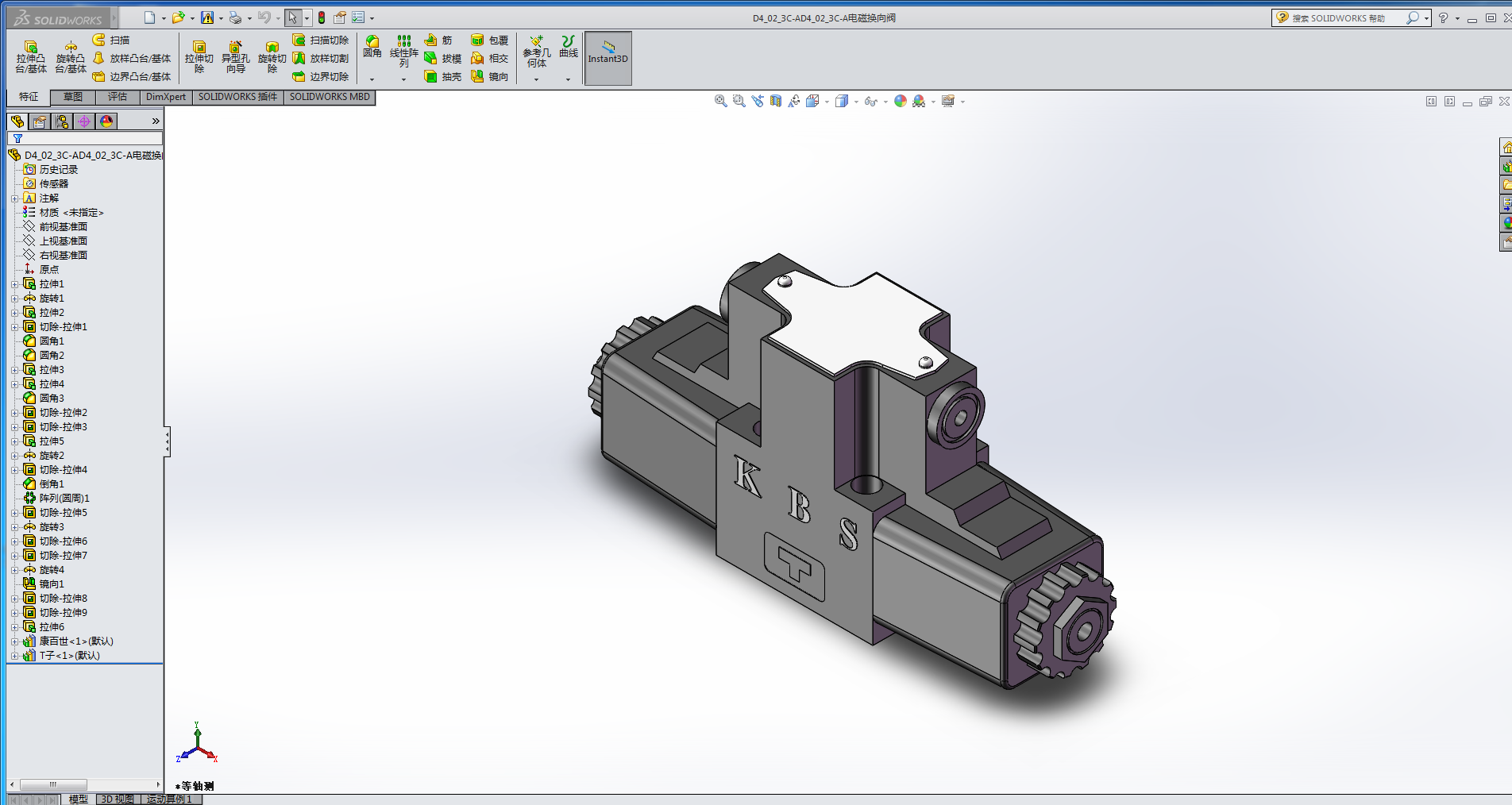
Task: Toggle the selection arrow tool
Action: (x=293, y=17)
